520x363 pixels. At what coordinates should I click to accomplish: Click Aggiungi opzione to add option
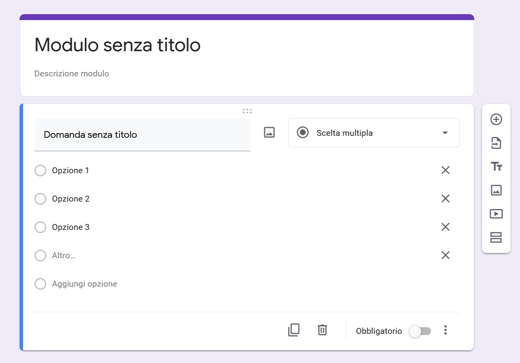tap(84, 284)
